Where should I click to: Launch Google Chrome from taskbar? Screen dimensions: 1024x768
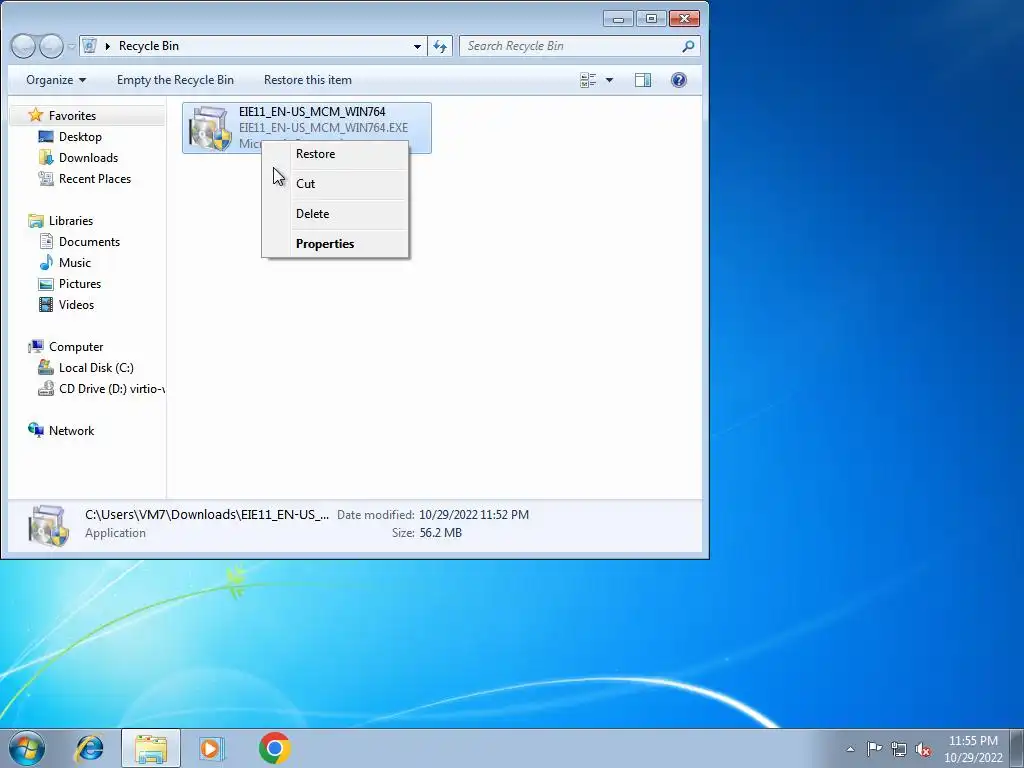[275, 748]
